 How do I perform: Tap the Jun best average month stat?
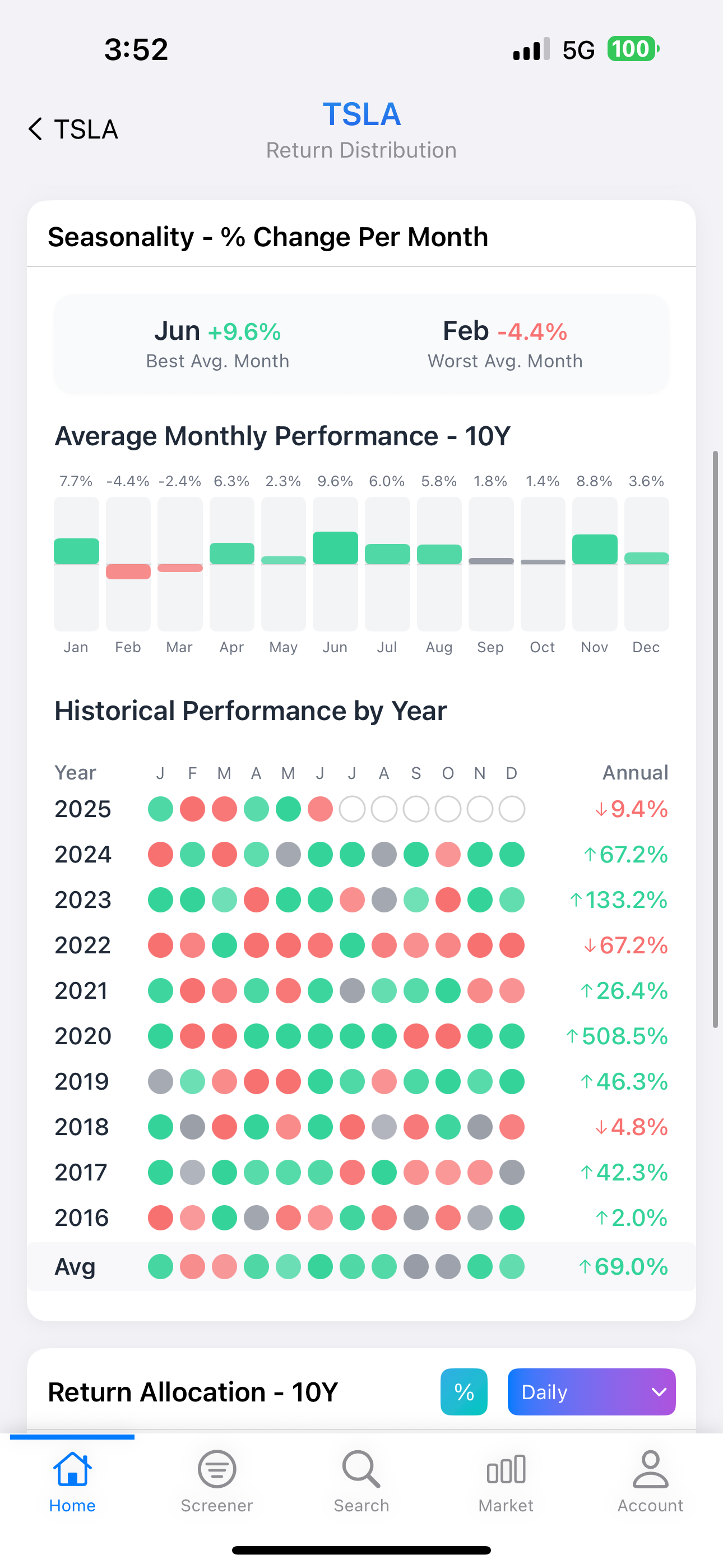coord(217,344)
